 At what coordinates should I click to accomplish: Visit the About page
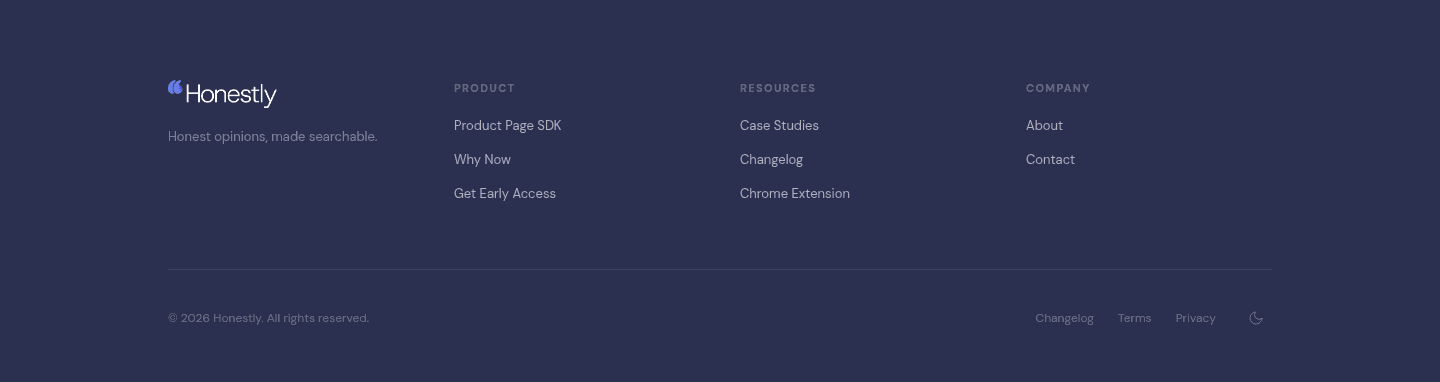[x=1044, y=125]
